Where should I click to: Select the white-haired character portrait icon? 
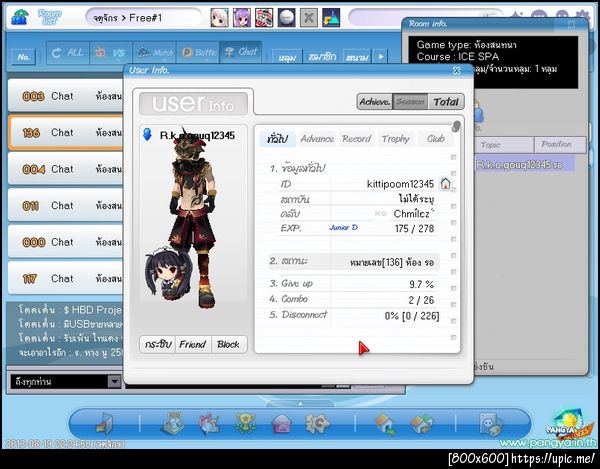tap(220, 18)
